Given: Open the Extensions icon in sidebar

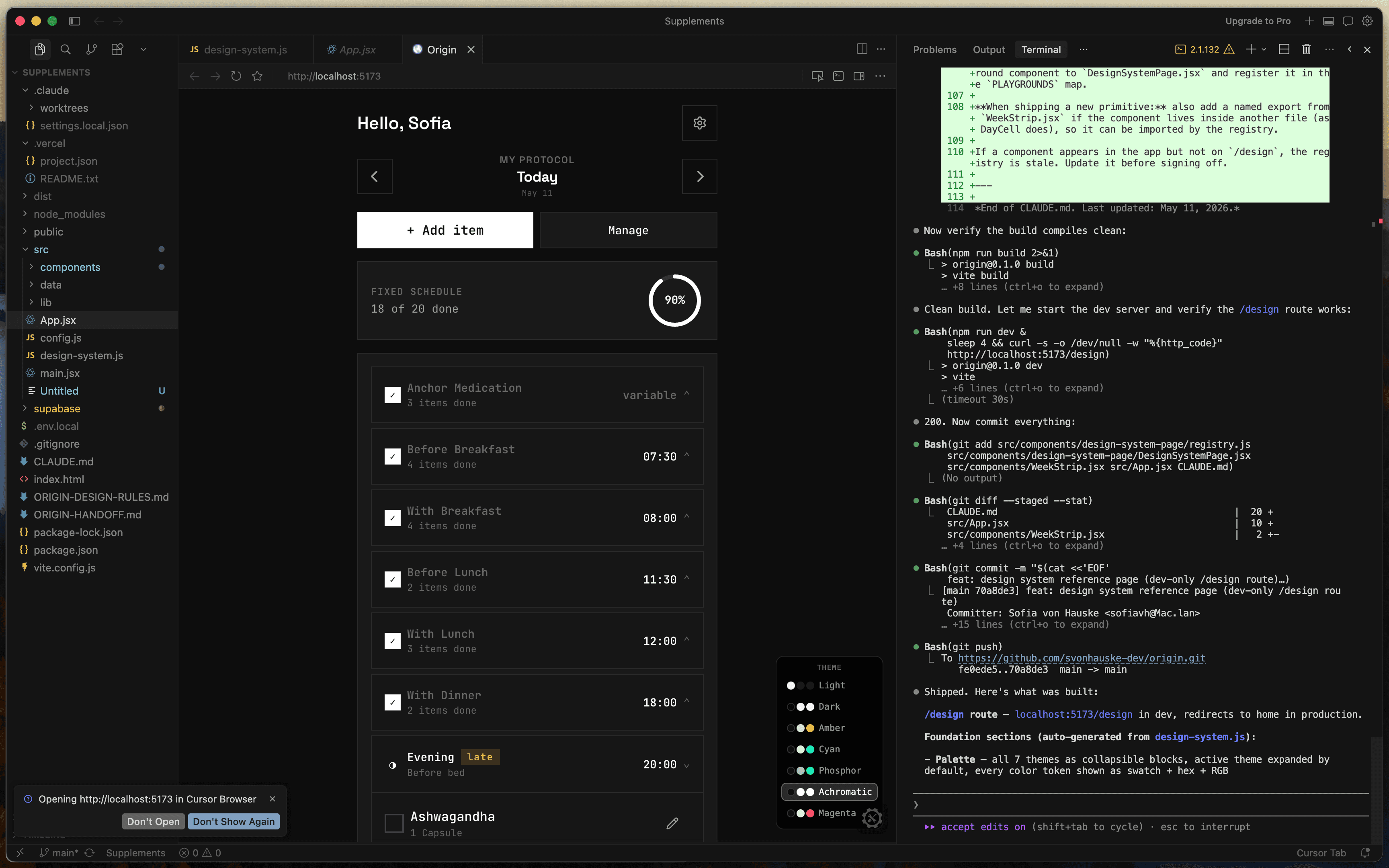Looking at the screenshot, I should 117,49.
